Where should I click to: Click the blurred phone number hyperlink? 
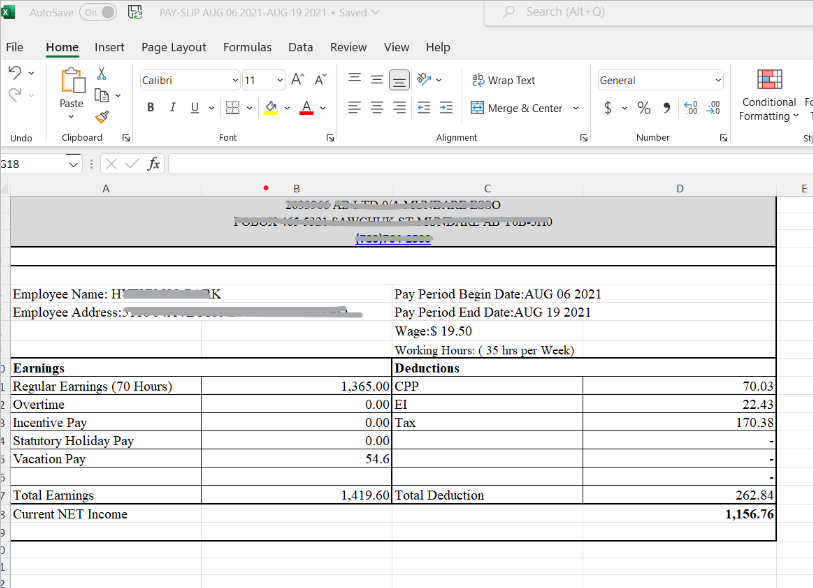[393, 239]
